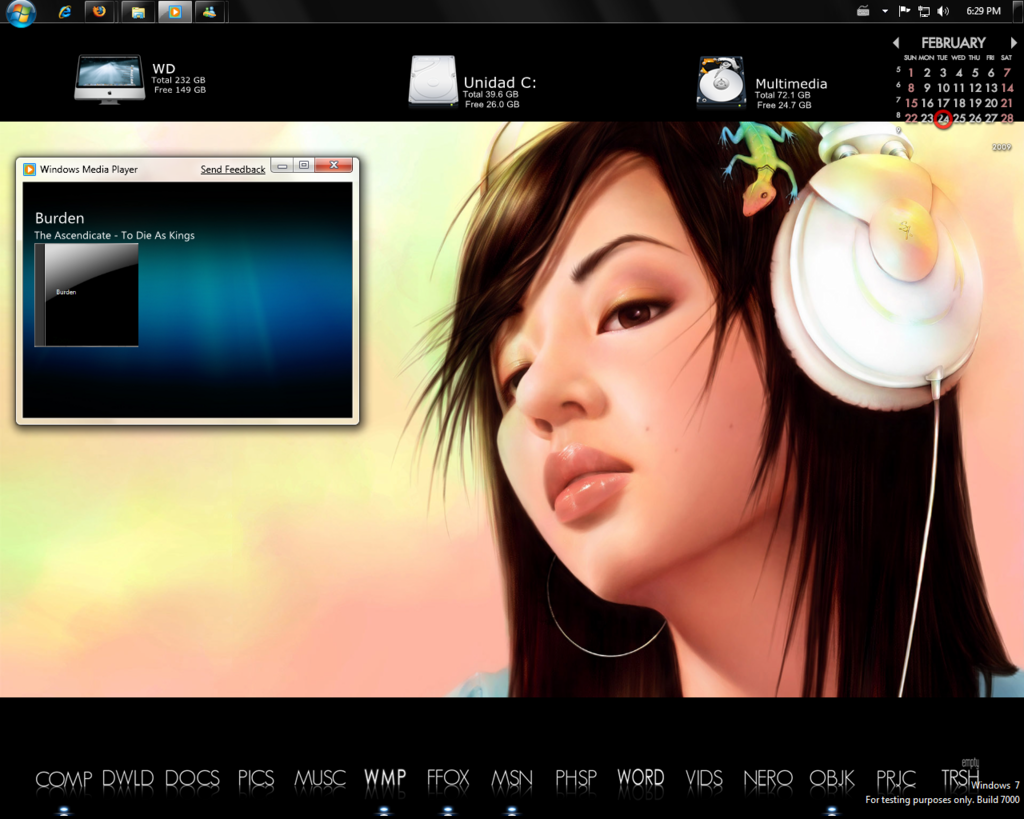Click the 6:29 PM clock
This screenshot has width=1024, height=819.
tap(983, 10)
